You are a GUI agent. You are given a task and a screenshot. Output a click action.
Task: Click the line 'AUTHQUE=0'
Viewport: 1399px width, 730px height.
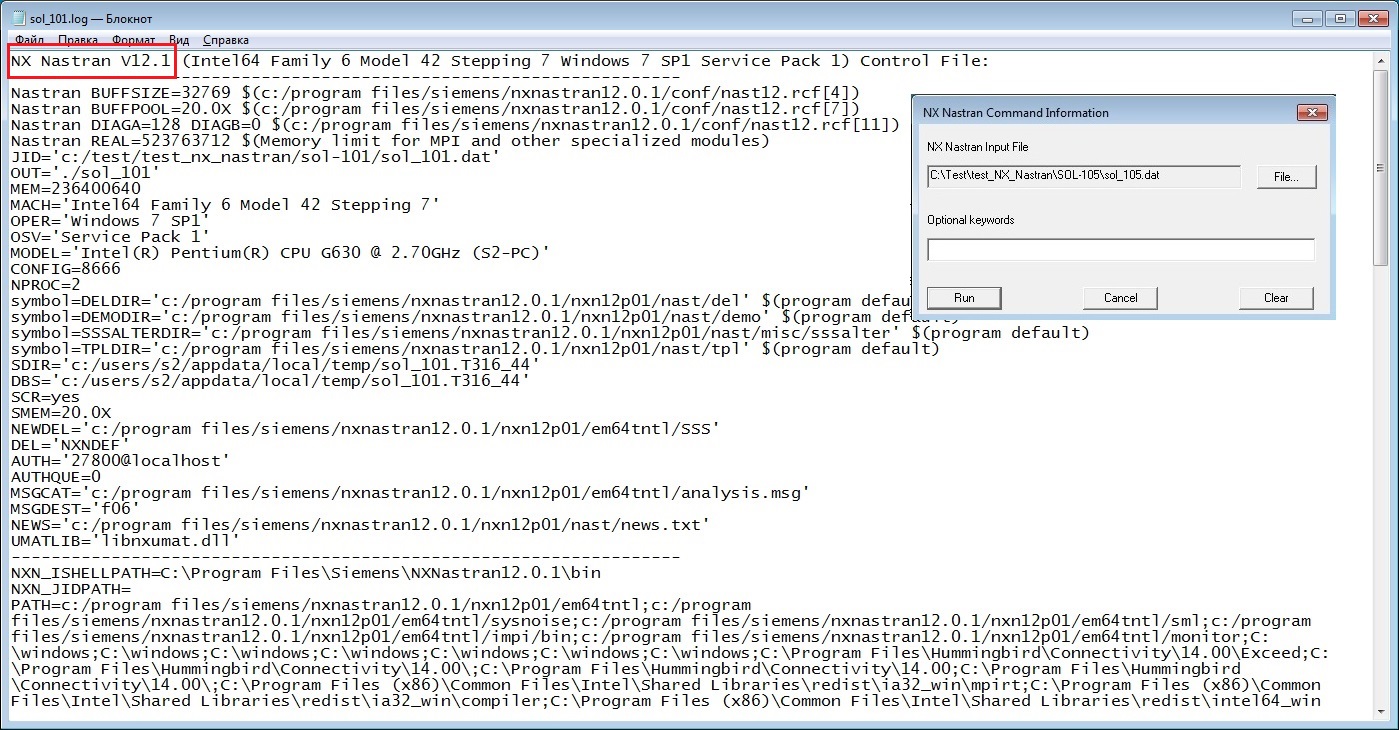[x=55, y=477]
